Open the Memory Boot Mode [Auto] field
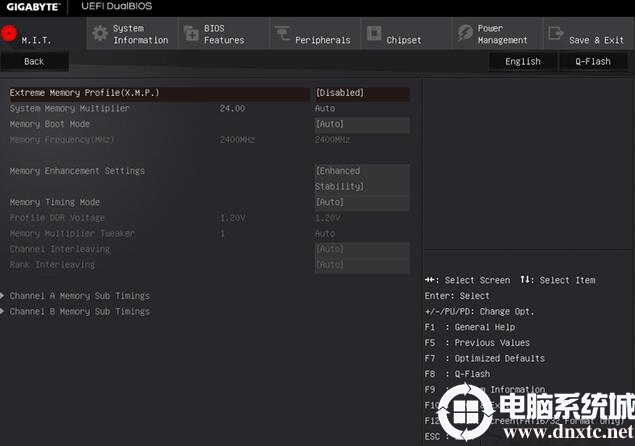635x446 pixels. tap(362, 124)
